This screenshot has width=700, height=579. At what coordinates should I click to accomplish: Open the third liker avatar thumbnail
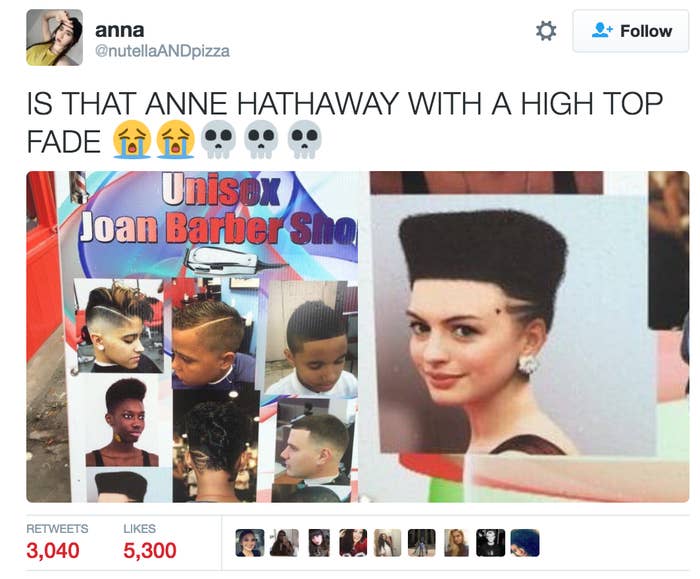[x=319, y=543]
